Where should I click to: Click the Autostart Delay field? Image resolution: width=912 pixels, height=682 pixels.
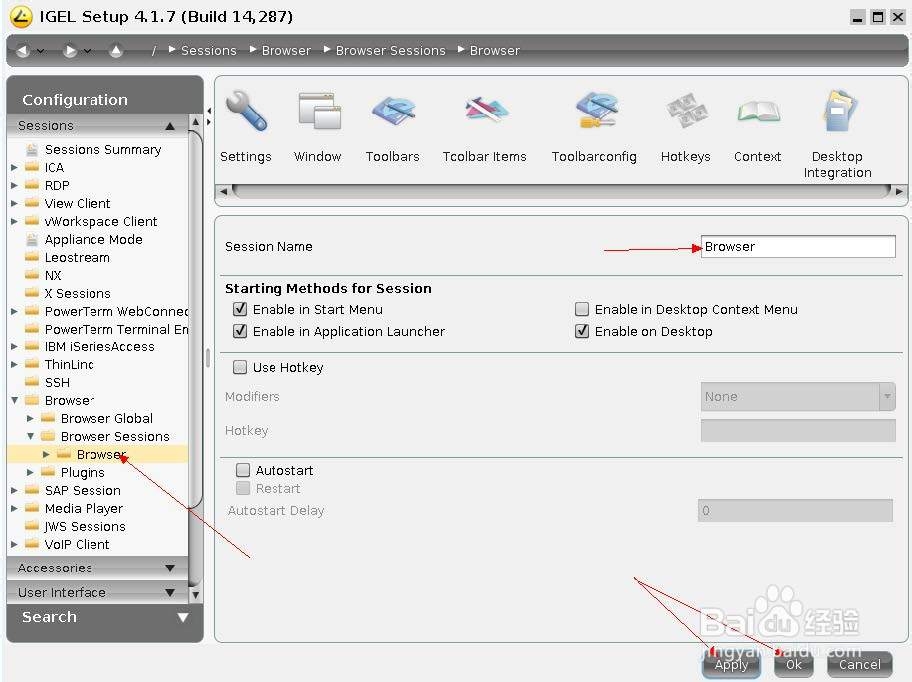795,510
